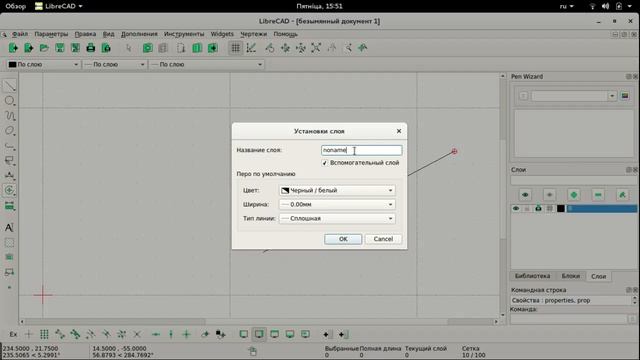Open the Параметры menu
The width and height of the screenshot is (640, 360).
tap(51, 34)
